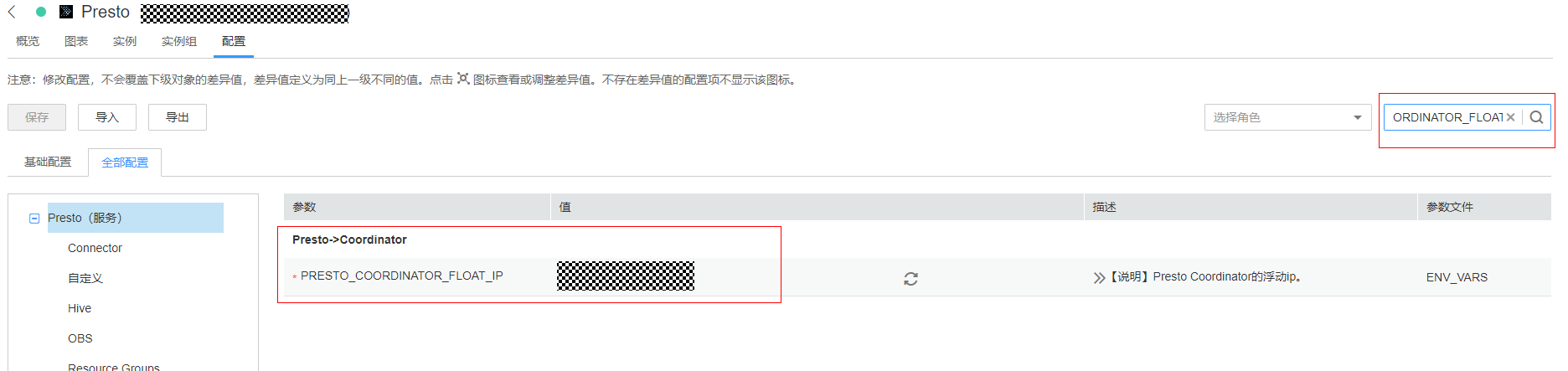Click the 导出 button

click(x=178, y=117)
